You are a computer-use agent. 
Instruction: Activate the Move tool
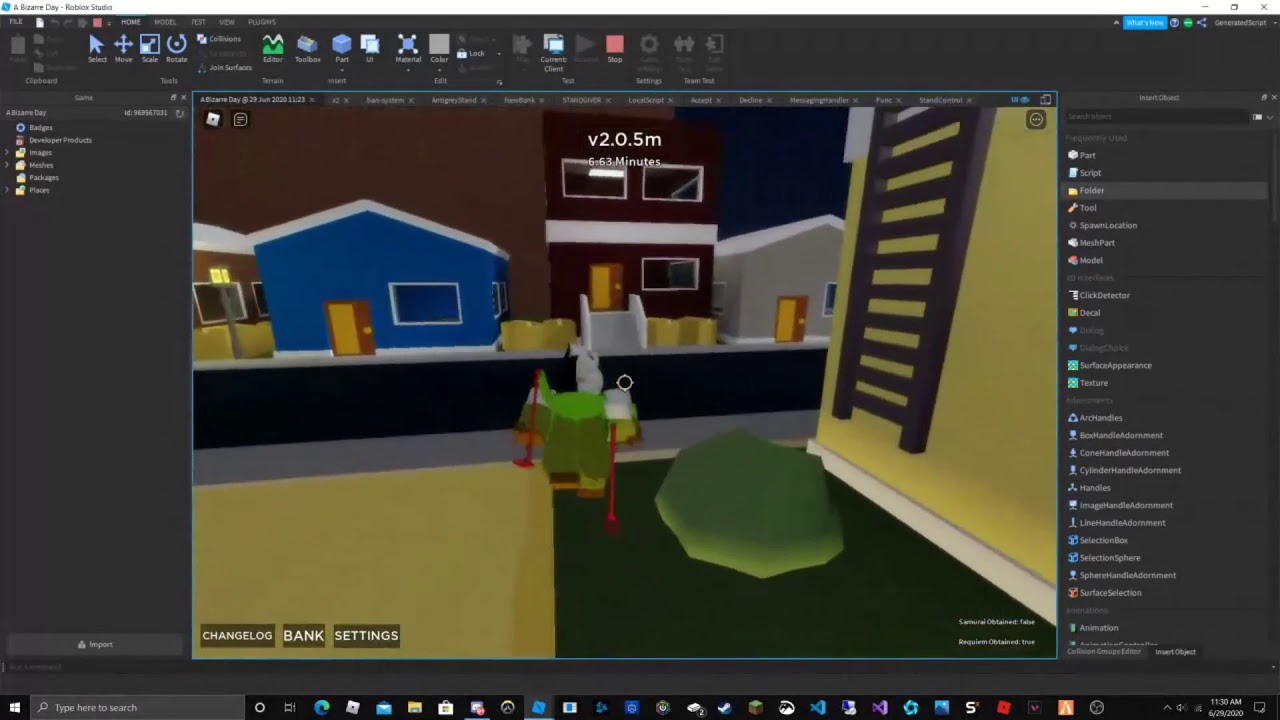coord(123,48)
